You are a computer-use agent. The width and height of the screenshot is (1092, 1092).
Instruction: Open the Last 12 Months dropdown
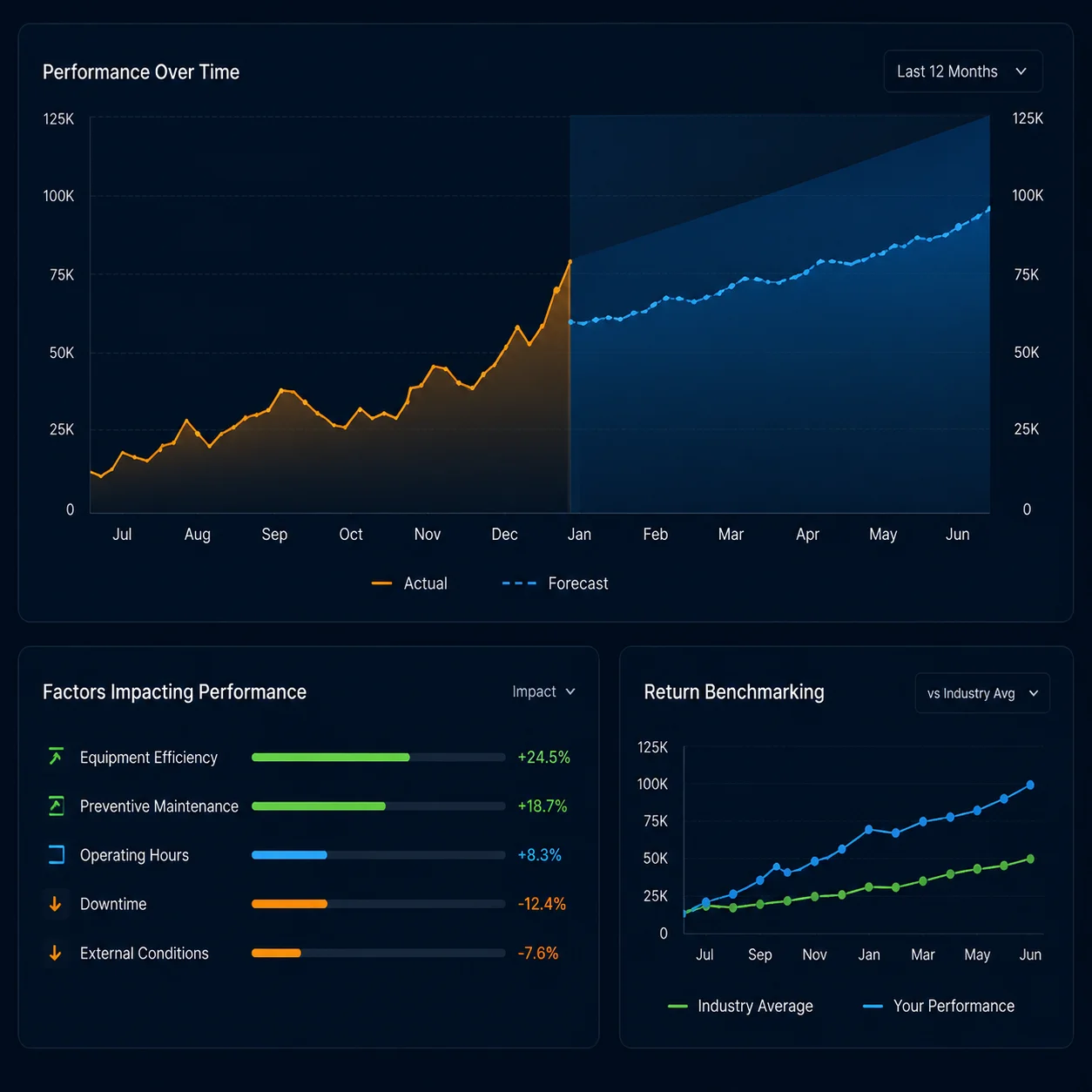pos(963,71)
